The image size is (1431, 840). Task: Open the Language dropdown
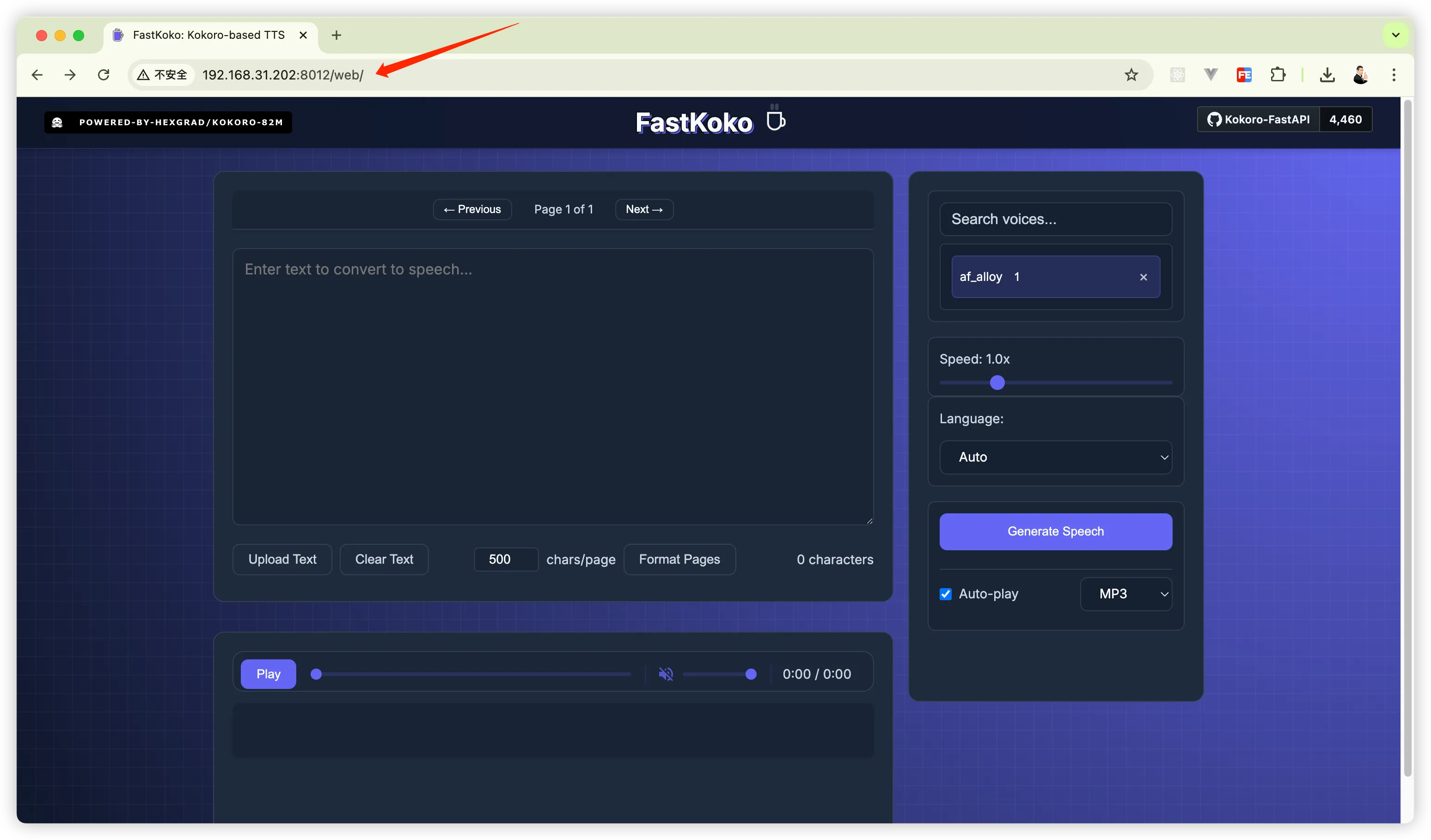pos(1056,457)
